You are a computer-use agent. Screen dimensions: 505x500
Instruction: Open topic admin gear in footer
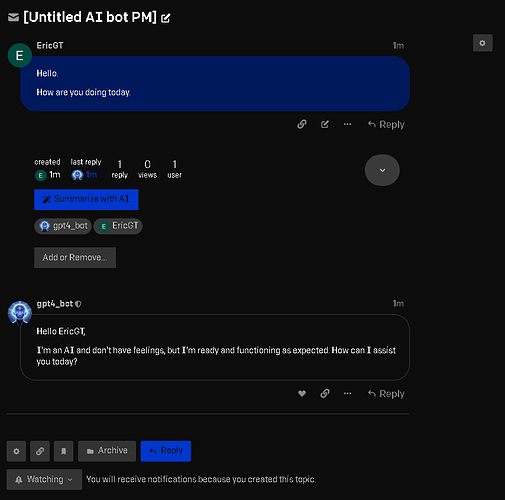16,451
